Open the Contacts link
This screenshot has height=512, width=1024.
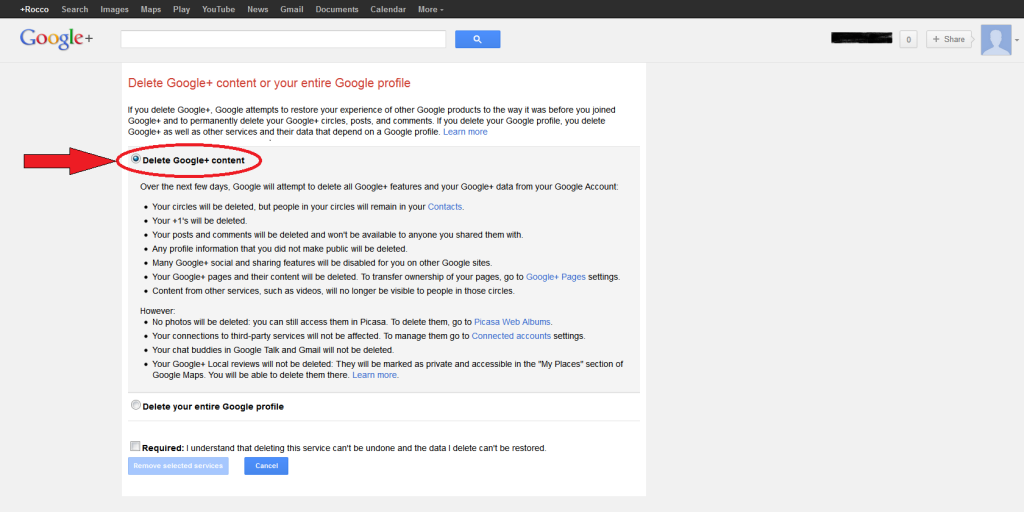tap(445, 207)
